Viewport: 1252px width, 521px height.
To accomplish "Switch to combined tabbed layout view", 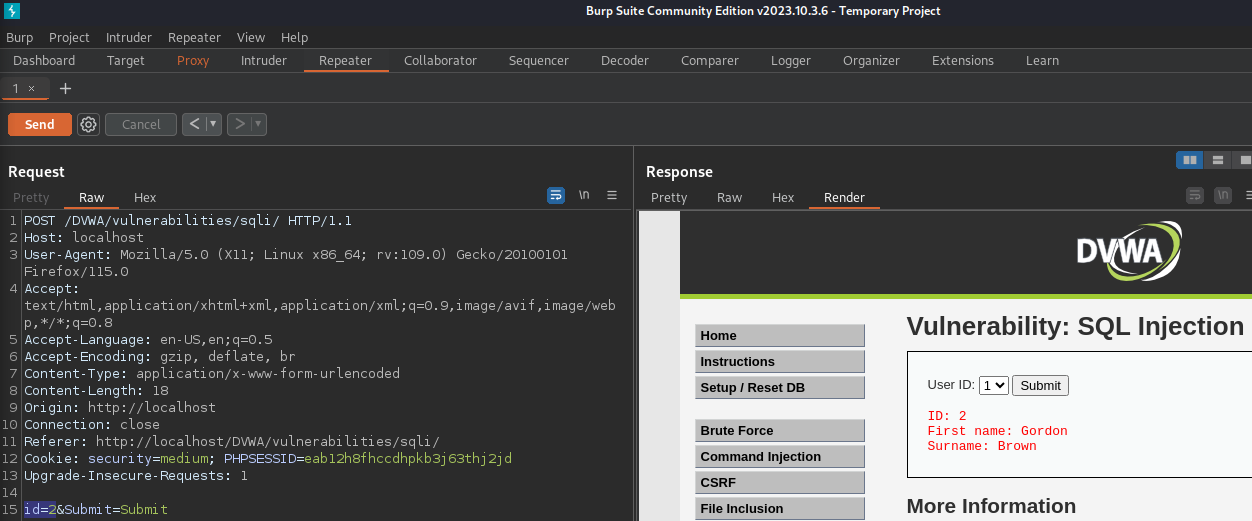I will click(1243, 159).
